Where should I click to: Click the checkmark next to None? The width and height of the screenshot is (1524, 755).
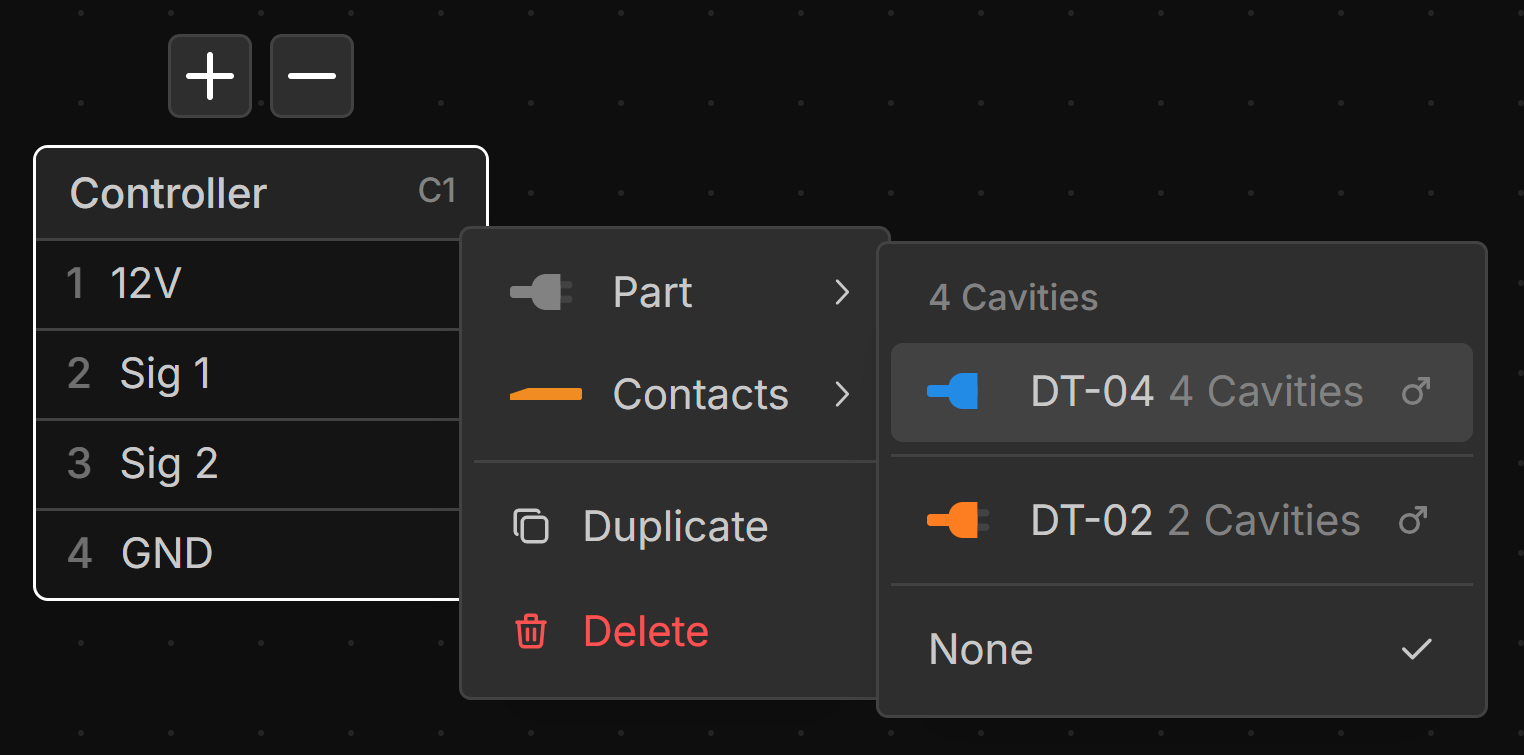[x=1416, y=650]
